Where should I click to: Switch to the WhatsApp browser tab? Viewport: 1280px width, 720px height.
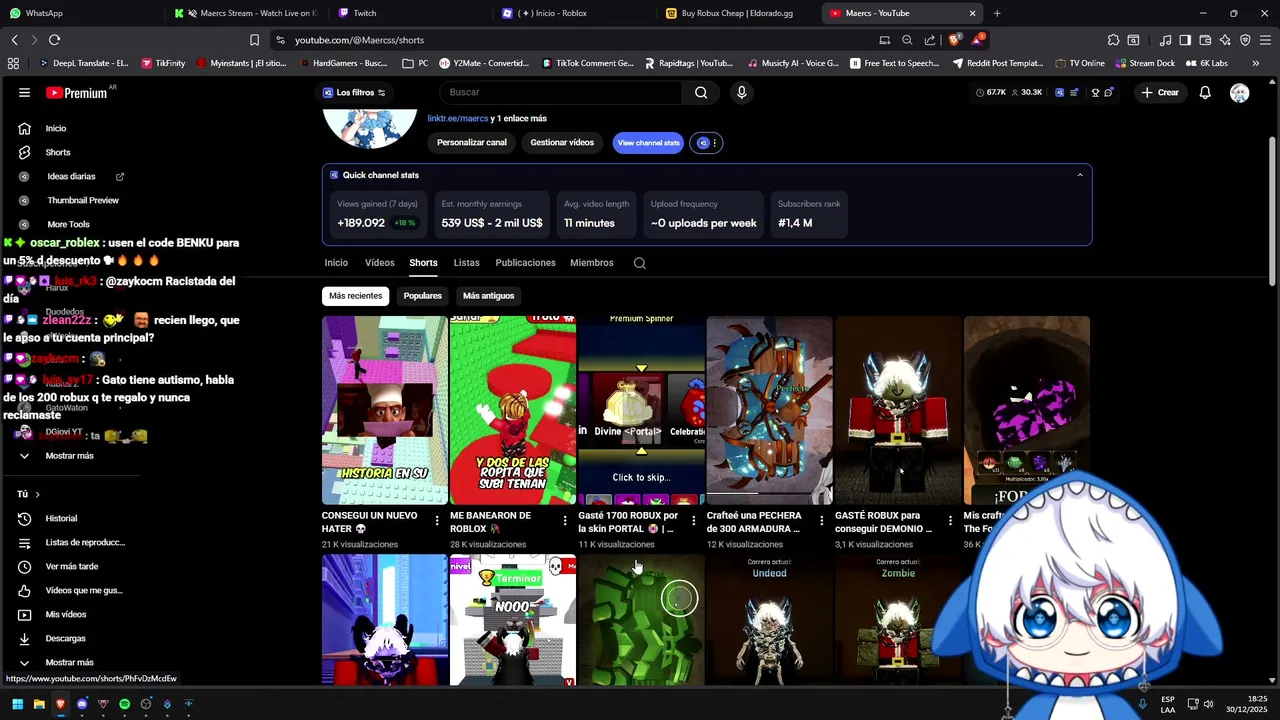[x=80, y=13]
